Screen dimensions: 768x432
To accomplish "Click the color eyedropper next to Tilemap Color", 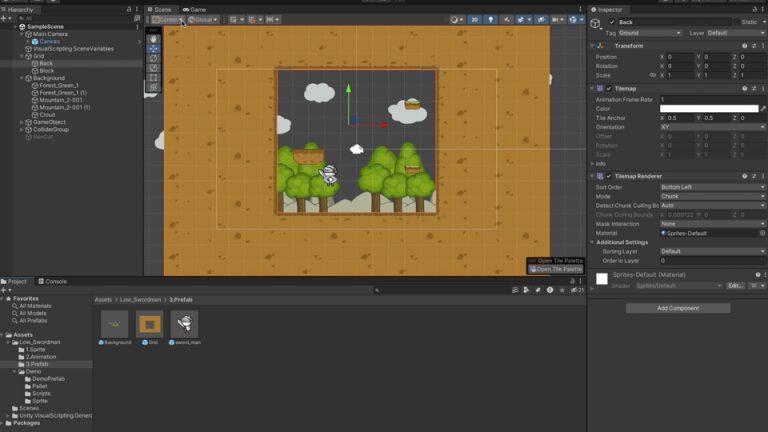I will 763,109.
